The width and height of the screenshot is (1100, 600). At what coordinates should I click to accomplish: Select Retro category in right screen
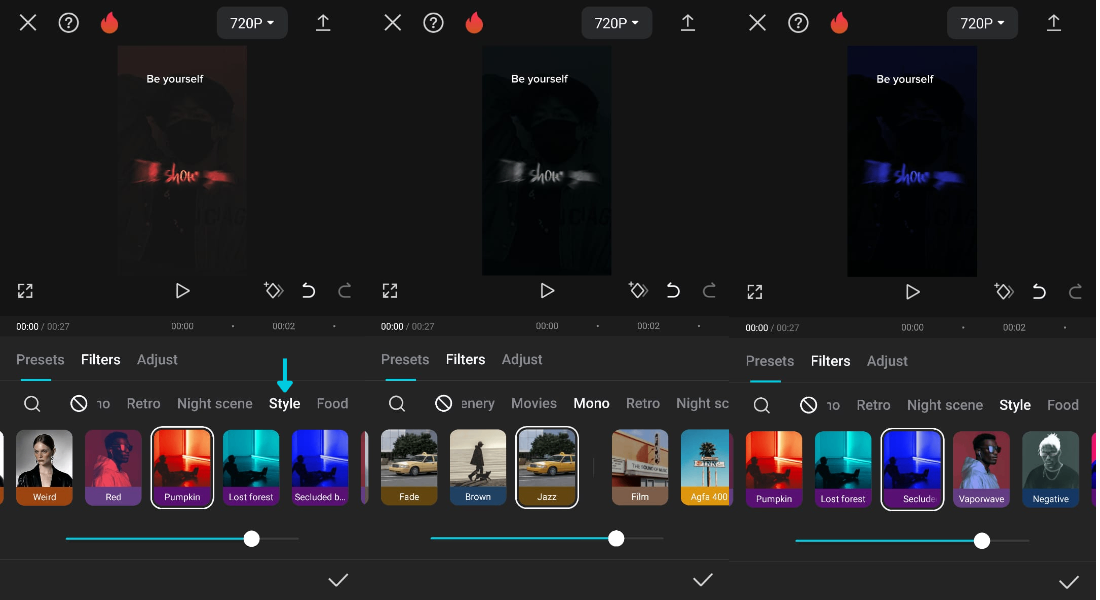873,405
